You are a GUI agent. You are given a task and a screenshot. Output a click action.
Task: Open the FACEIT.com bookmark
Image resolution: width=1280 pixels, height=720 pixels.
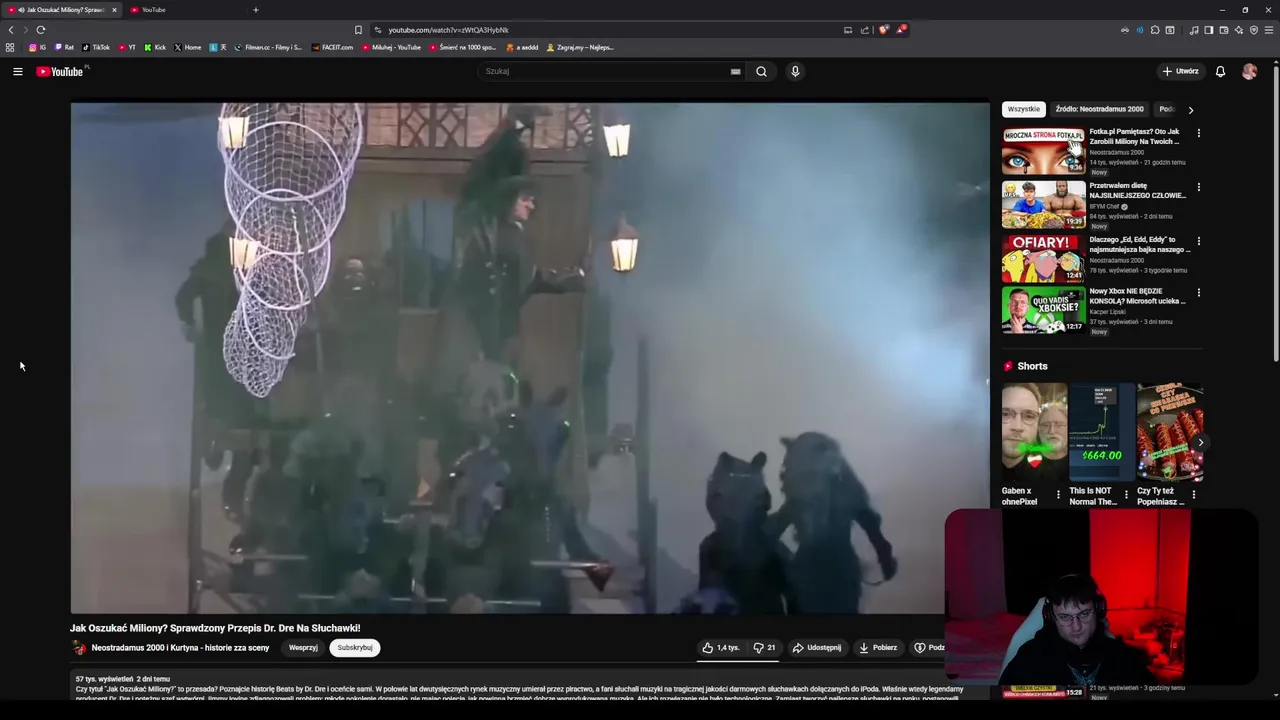(x=332, y=47)
